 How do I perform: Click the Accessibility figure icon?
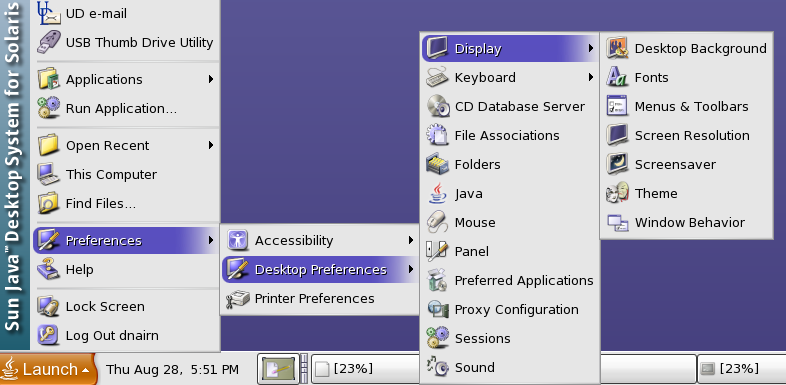tap(238, 241)
